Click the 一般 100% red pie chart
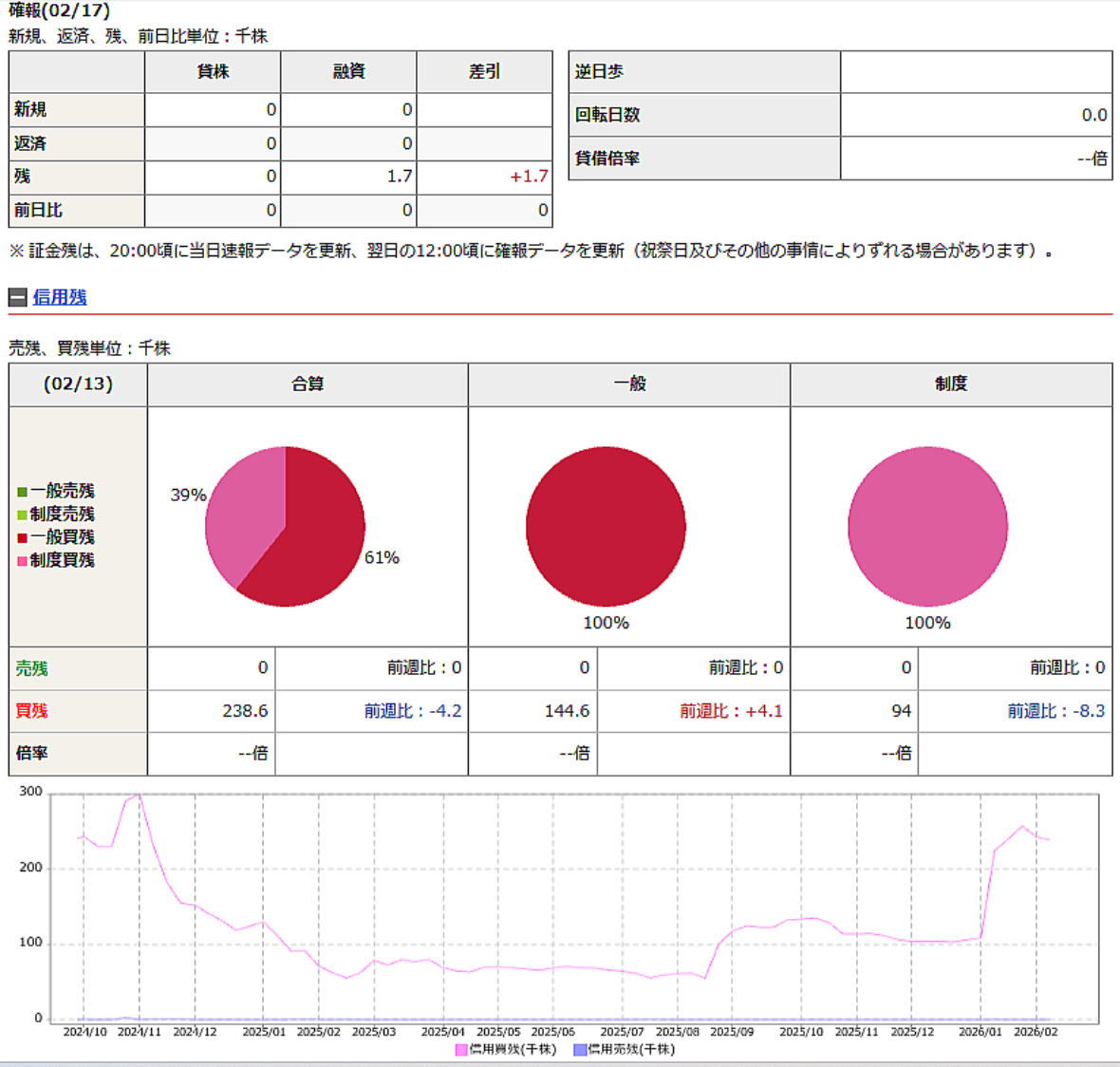1120x1067 pixels. pyautogui.click(x=606, y=527)
